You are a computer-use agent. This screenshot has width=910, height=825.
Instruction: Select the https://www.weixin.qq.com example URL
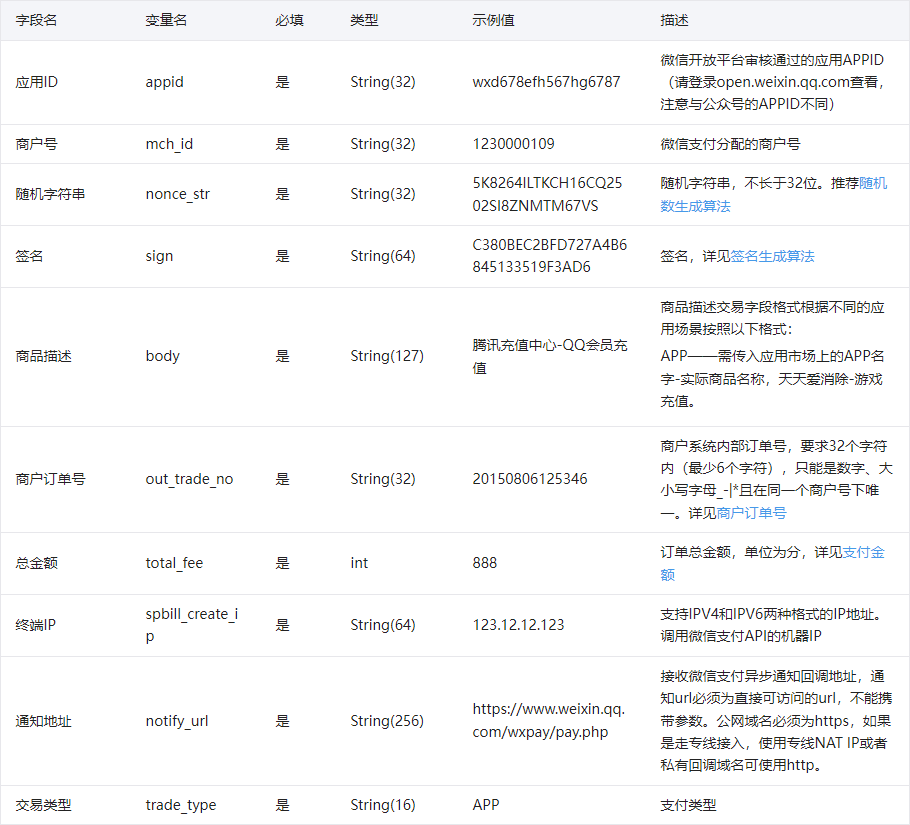(x=548, y=721)
